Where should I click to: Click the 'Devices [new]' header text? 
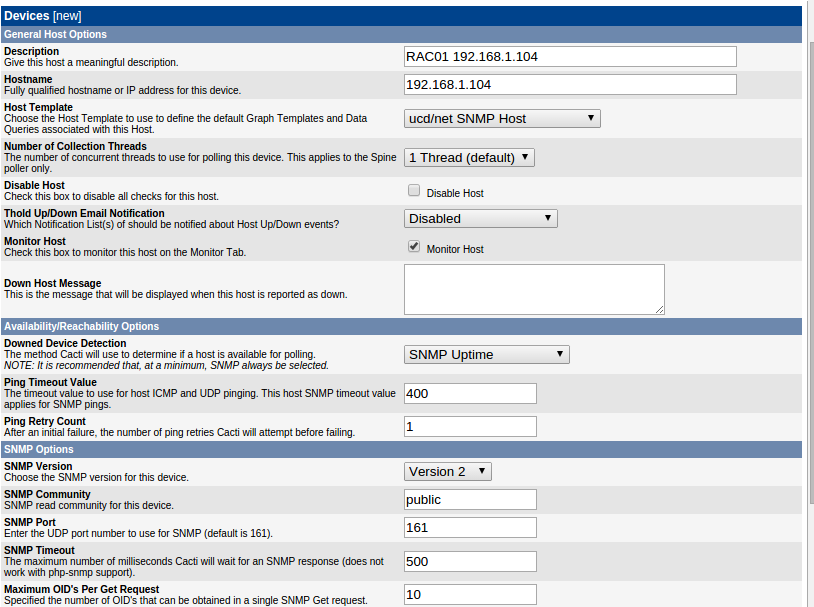43,16
